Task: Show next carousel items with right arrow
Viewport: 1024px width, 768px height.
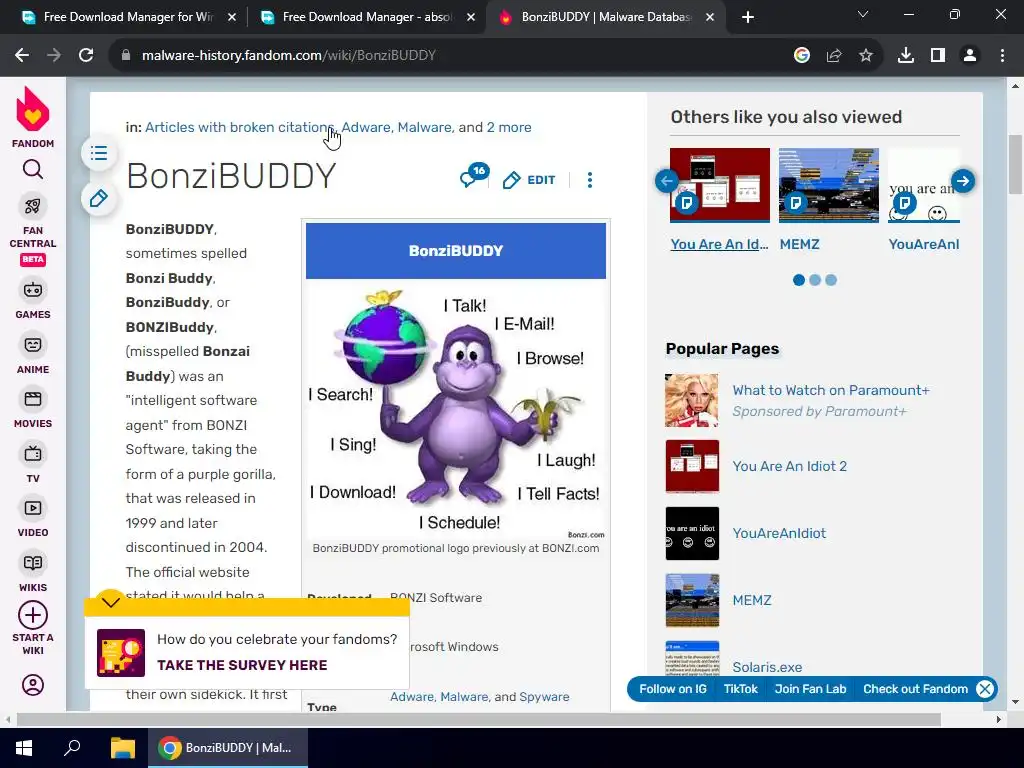Action: tap(963, 181)
